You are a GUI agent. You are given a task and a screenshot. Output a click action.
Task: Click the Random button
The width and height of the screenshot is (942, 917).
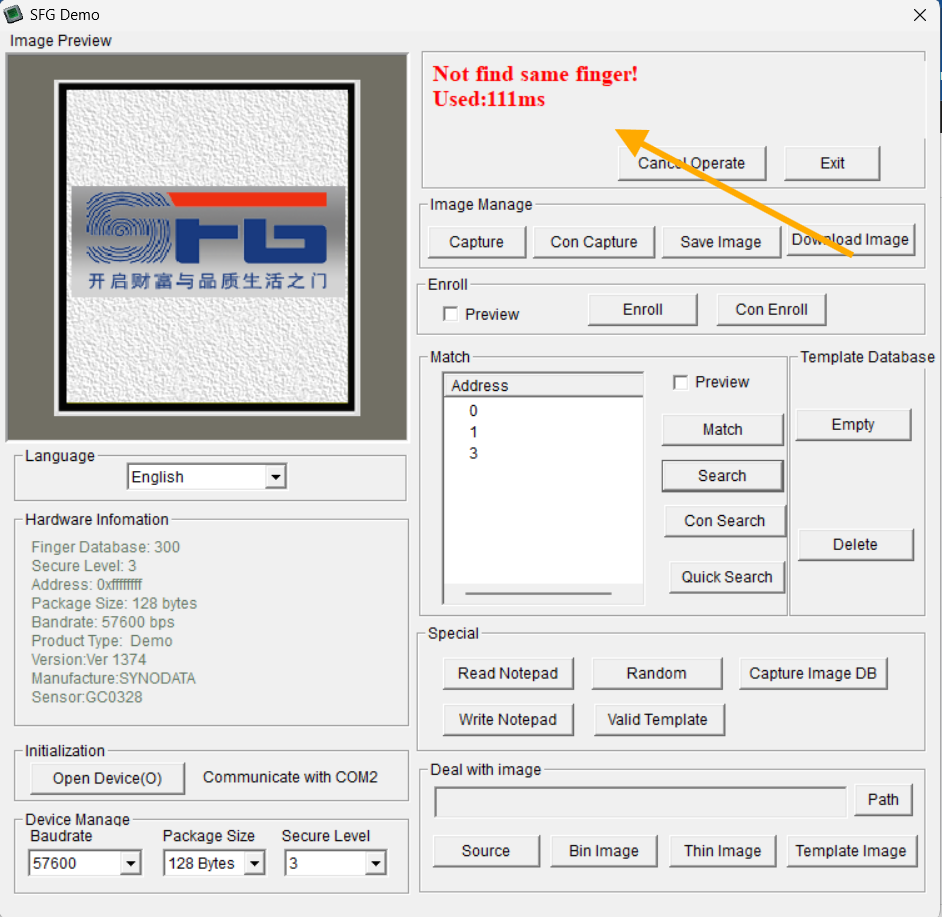click(x=657, y=674)
